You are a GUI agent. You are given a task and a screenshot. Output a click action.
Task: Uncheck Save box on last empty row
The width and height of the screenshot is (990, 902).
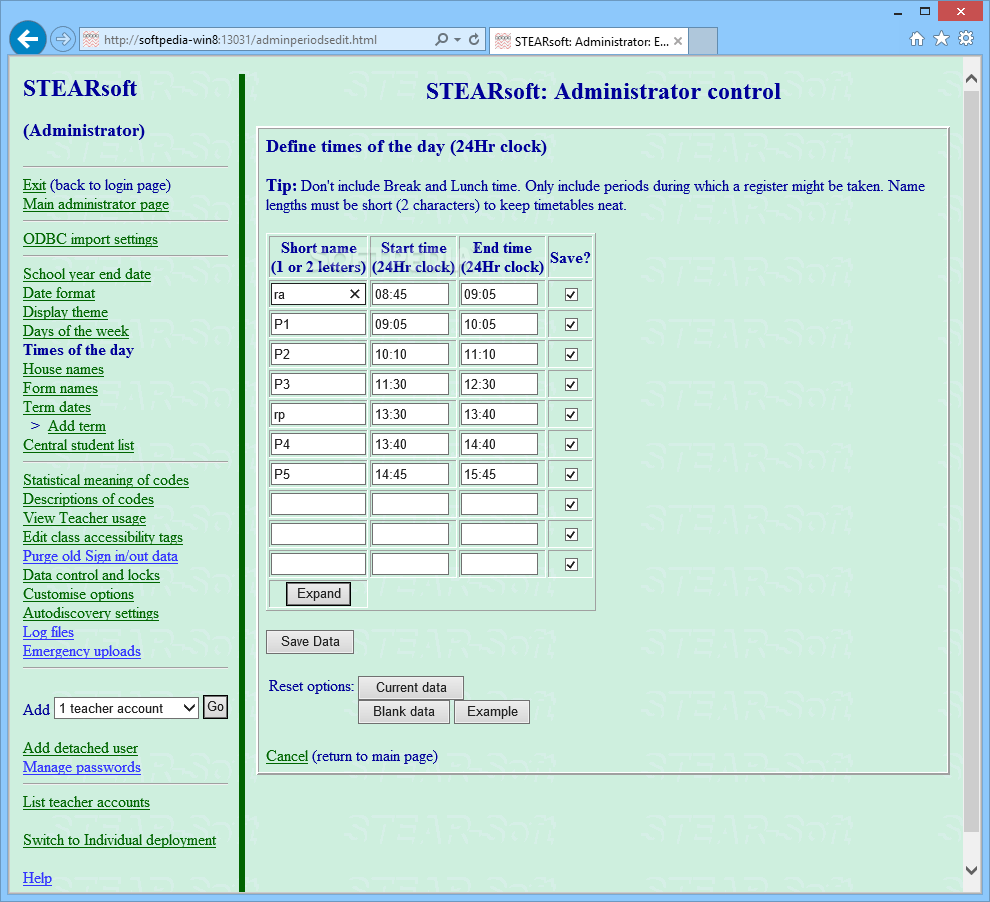571,564
